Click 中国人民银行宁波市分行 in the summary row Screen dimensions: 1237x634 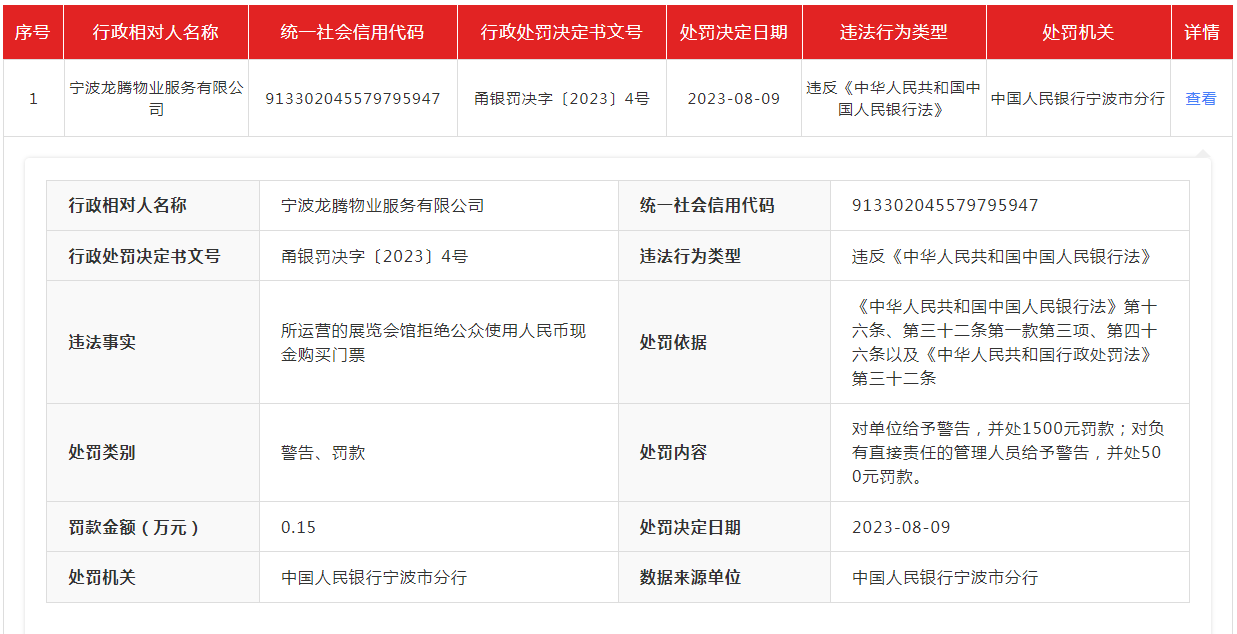1078,99
